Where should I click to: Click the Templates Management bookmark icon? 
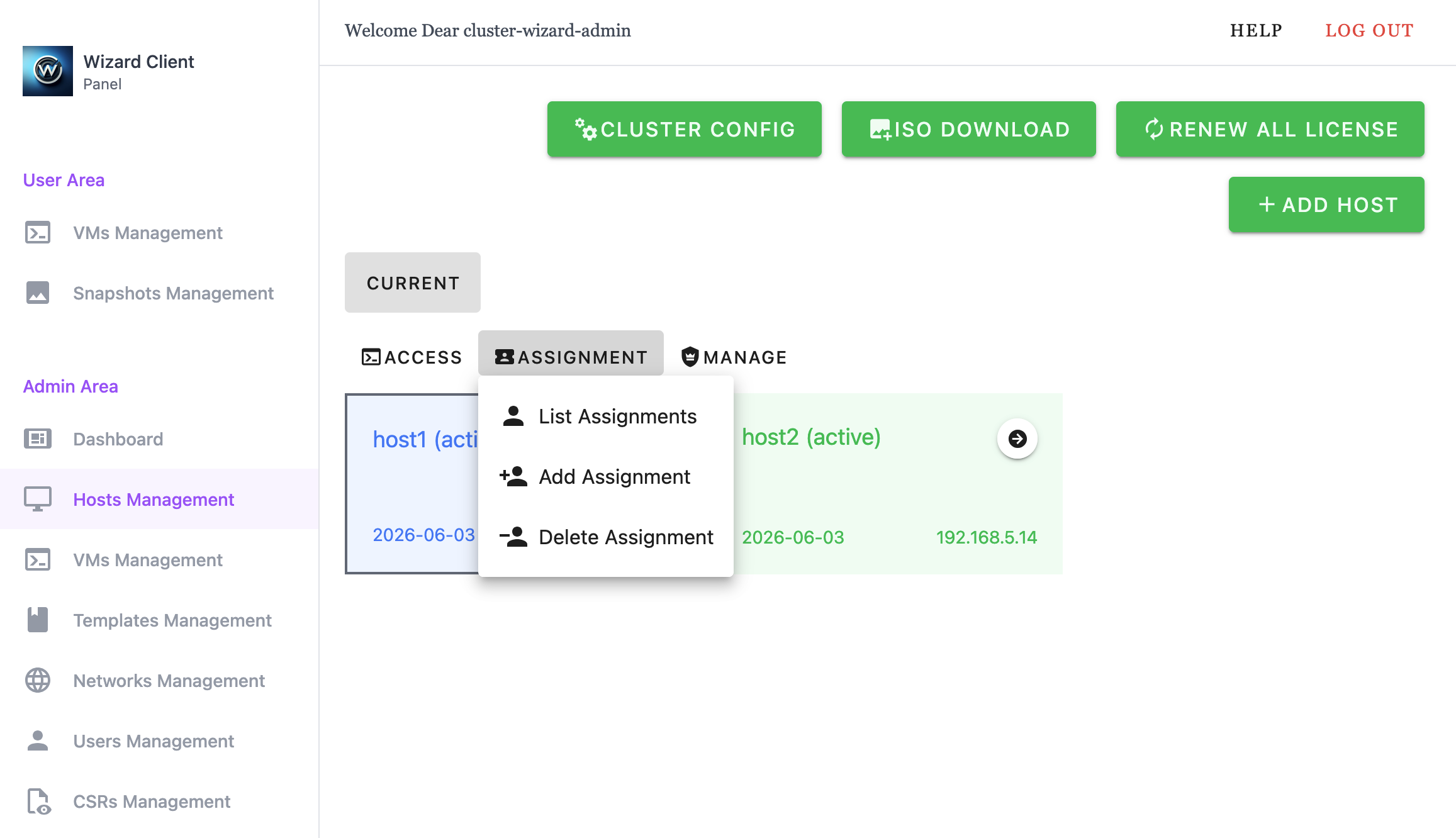[38, 620]
